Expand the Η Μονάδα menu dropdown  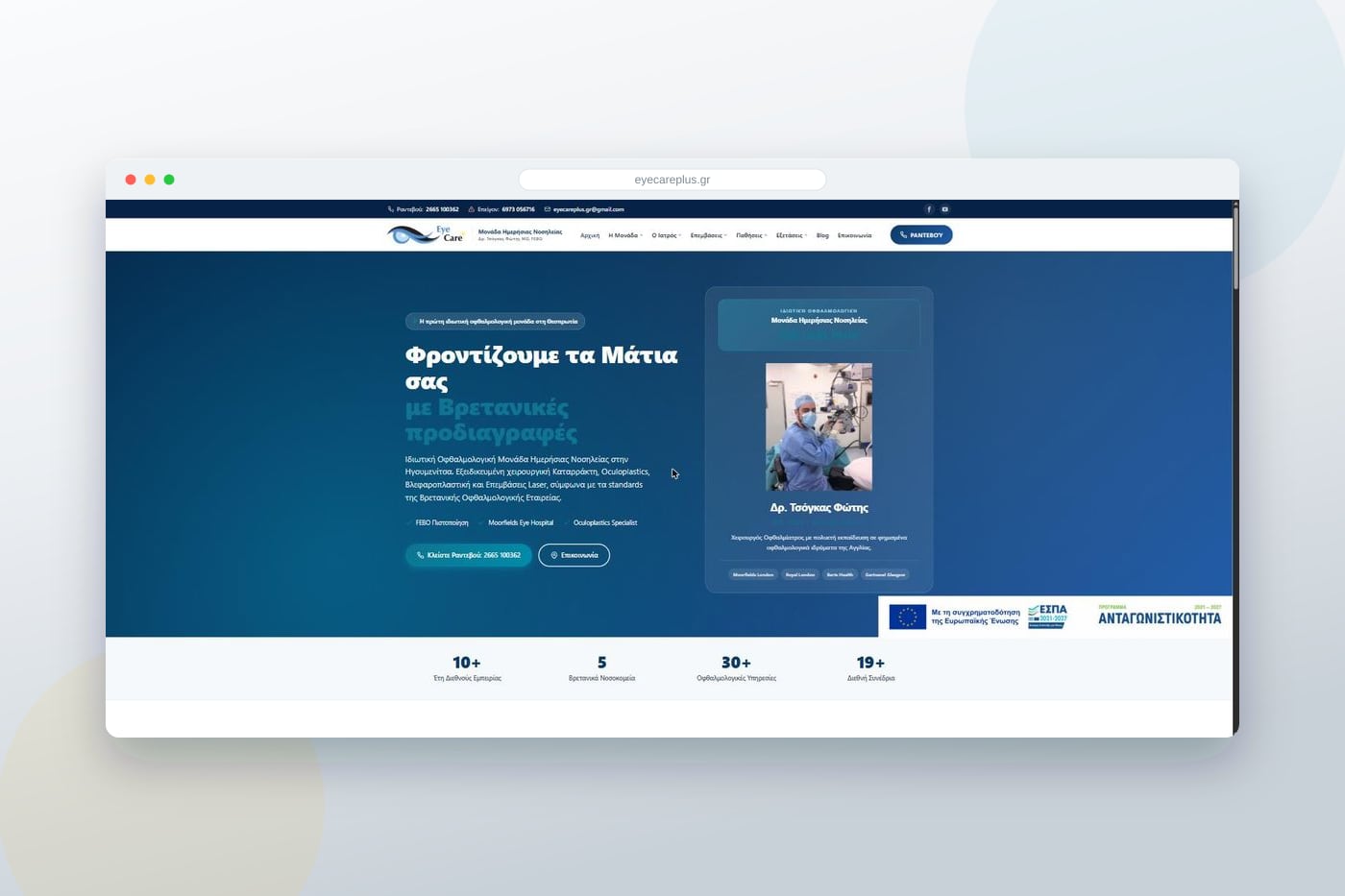click(625, 235)
